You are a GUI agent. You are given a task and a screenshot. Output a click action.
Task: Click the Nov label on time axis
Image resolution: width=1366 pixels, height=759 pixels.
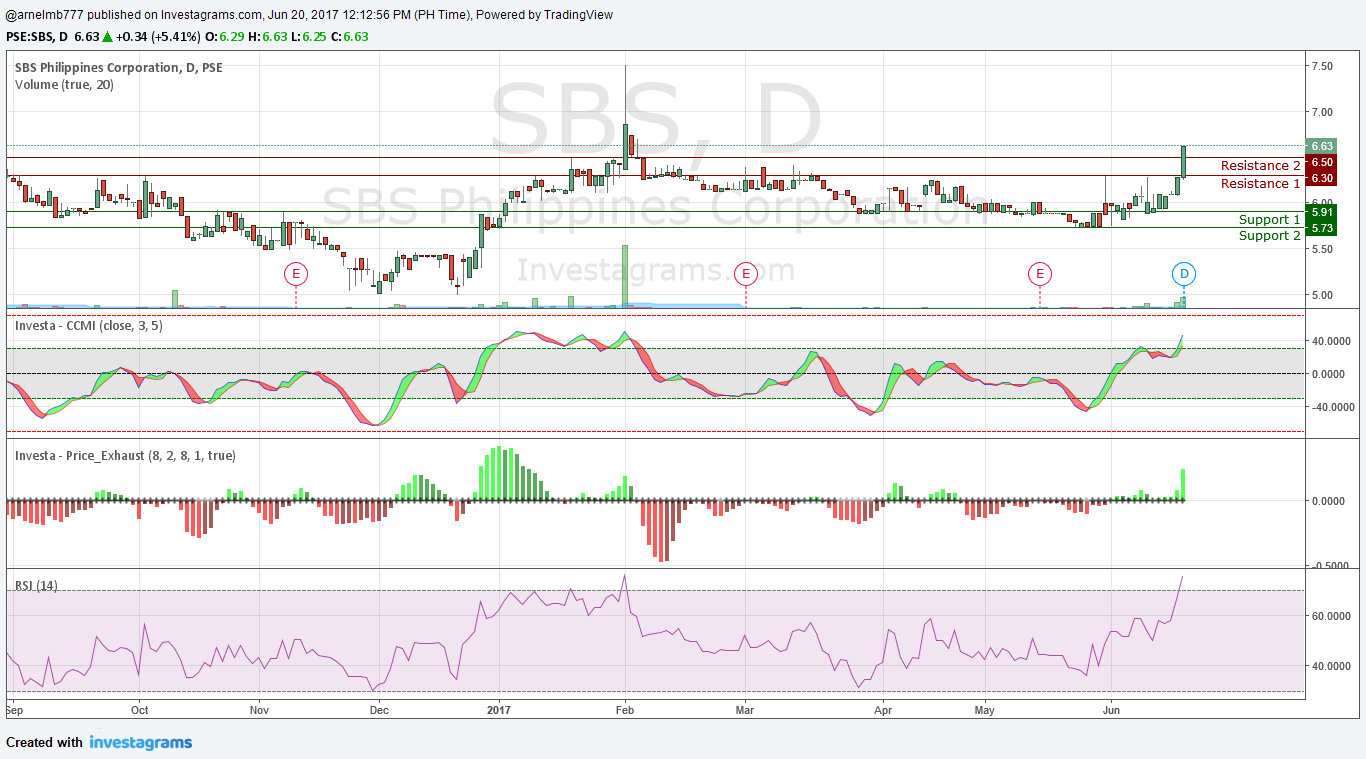pyautogui.click(x=259, y=711)
